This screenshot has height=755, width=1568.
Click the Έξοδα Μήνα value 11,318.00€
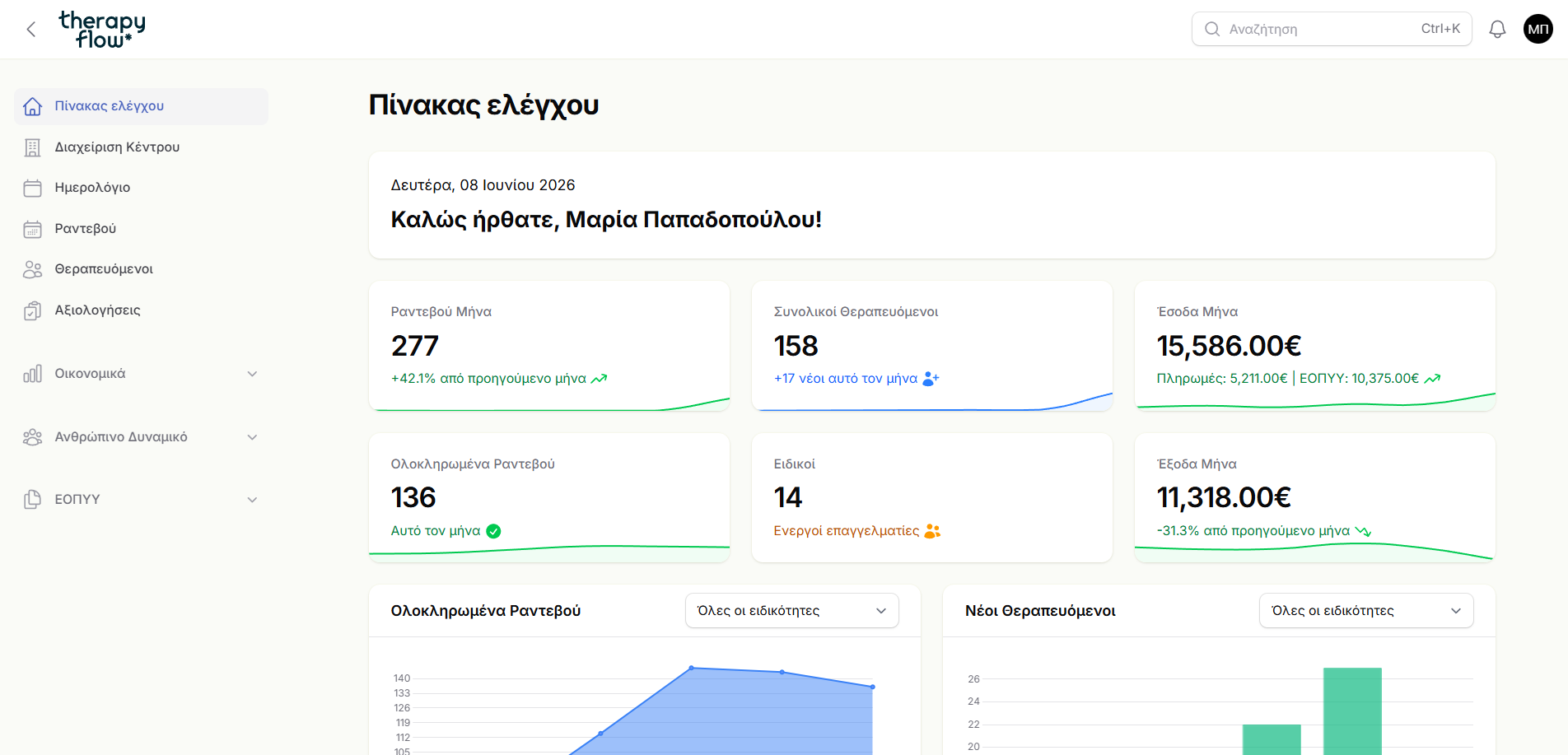pos(1225,497)
